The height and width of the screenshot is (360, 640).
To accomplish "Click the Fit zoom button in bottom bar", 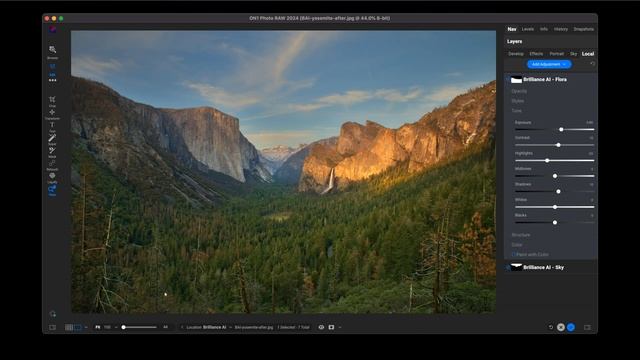I will point(98,327).
